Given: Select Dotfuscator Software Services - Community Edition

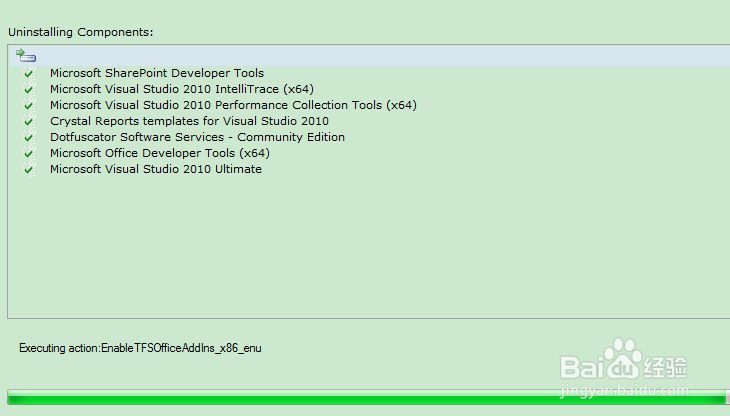Looking at the screenshot, I should (197, 137).
